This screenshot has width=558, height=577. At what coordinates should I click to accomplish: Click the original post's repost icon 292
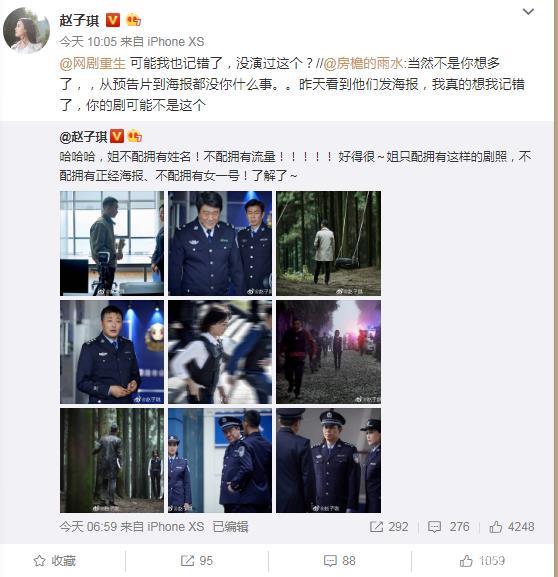[376, 527]
